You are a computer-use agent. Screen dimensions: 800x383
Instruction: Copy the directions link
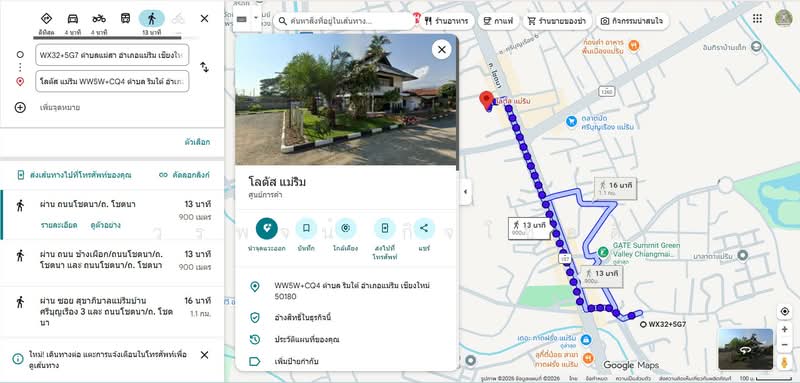[x=184, y=175]
